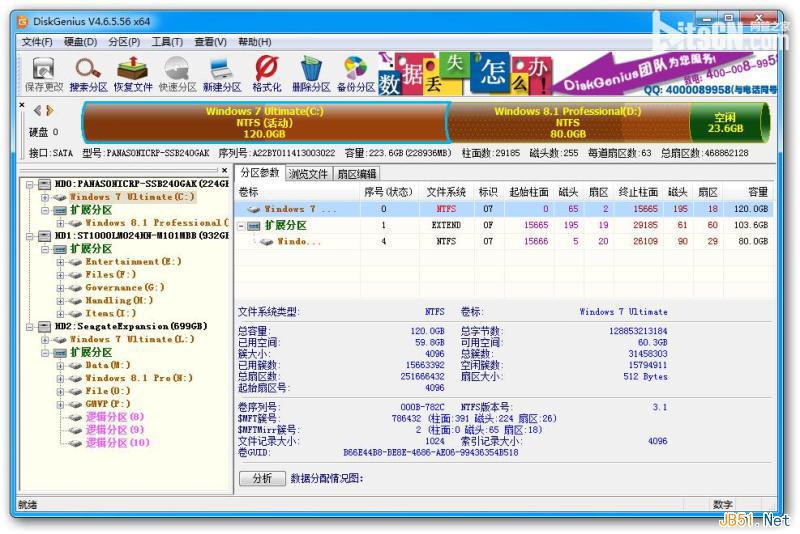Click the 文件系统 column header

(x=446, y=192)
